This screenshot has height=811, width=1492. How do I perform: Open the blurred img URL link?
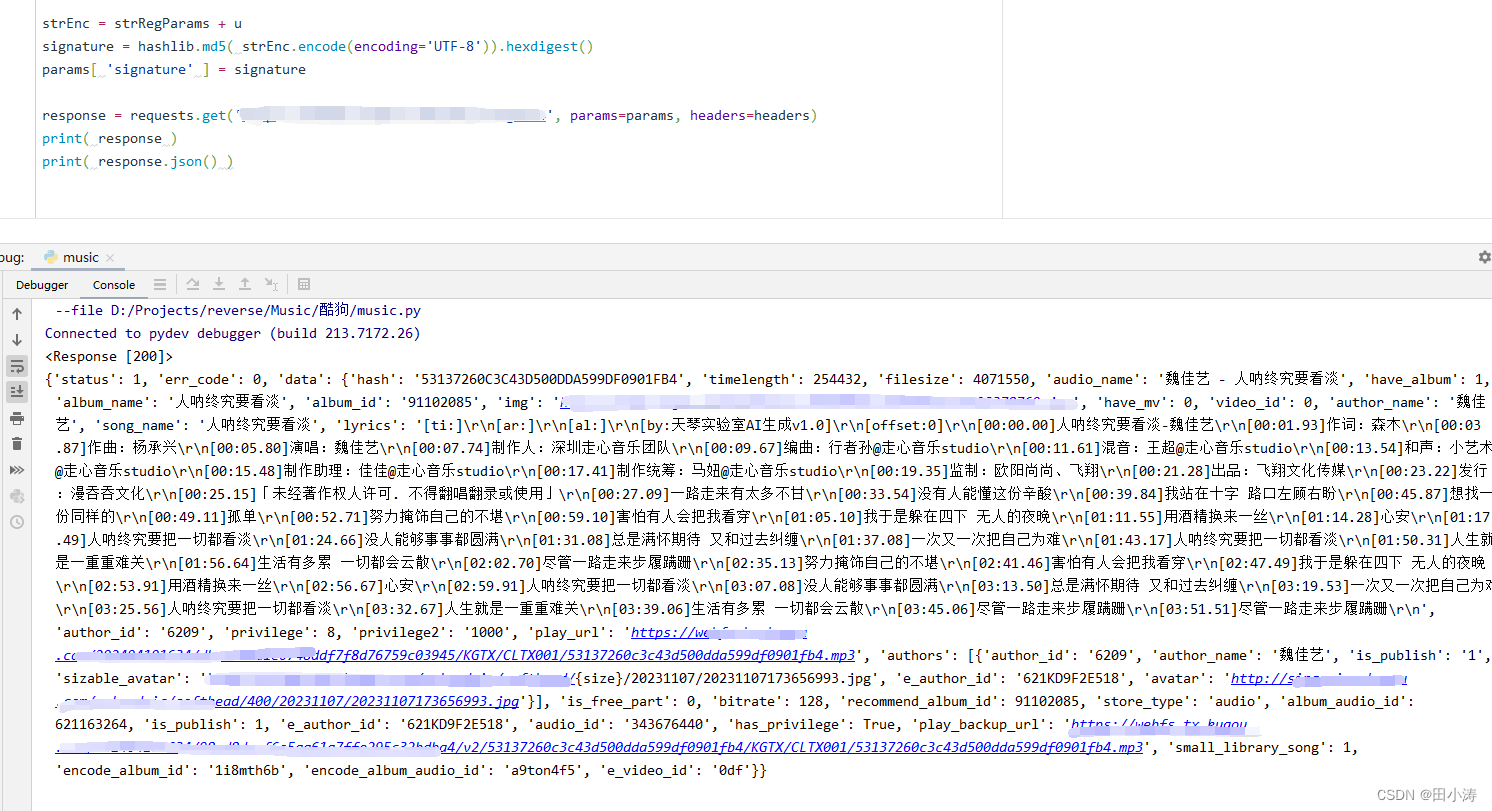click(x=820, y=402)
